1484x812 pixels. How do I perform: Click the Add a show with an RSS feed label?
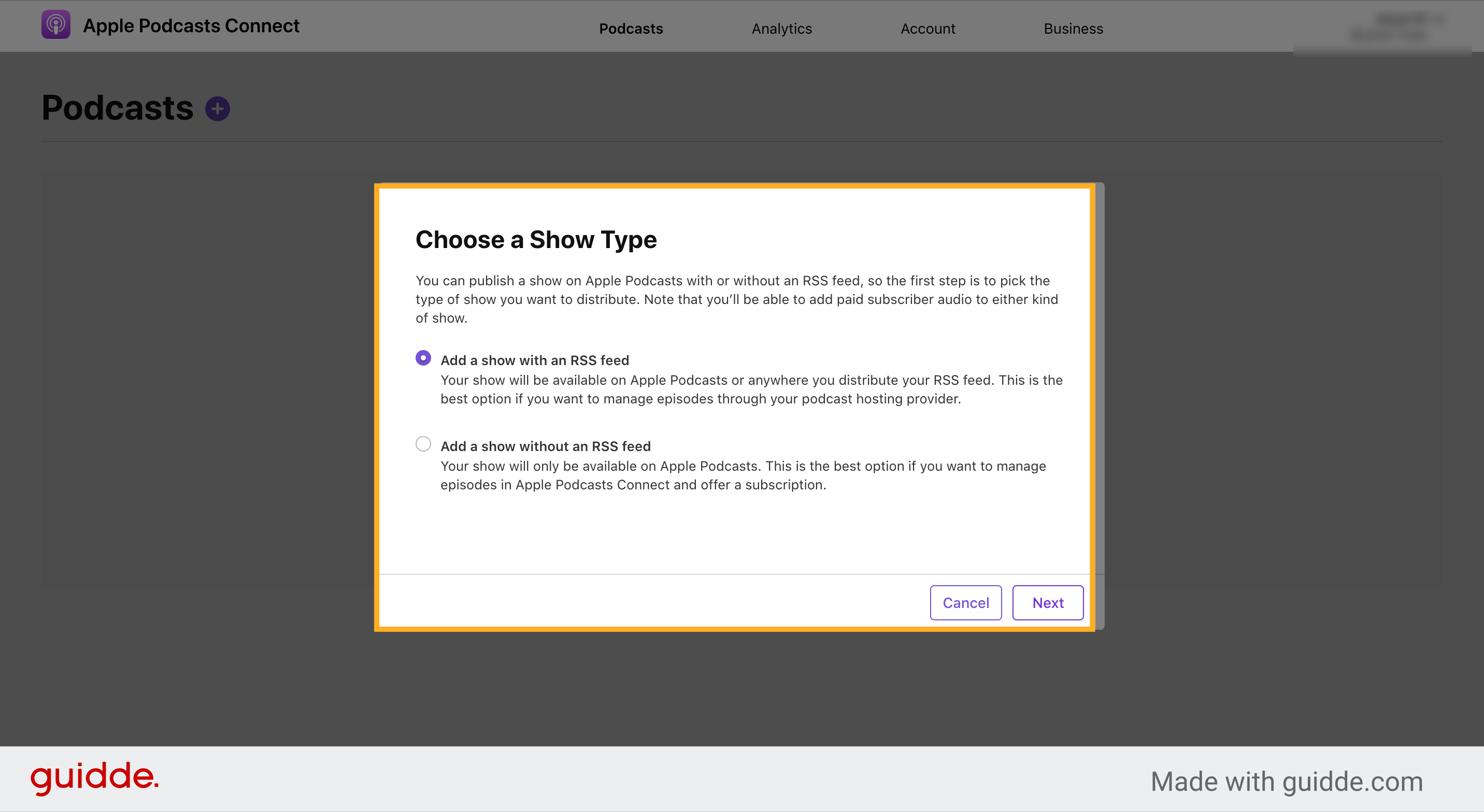tap(535, 360)
